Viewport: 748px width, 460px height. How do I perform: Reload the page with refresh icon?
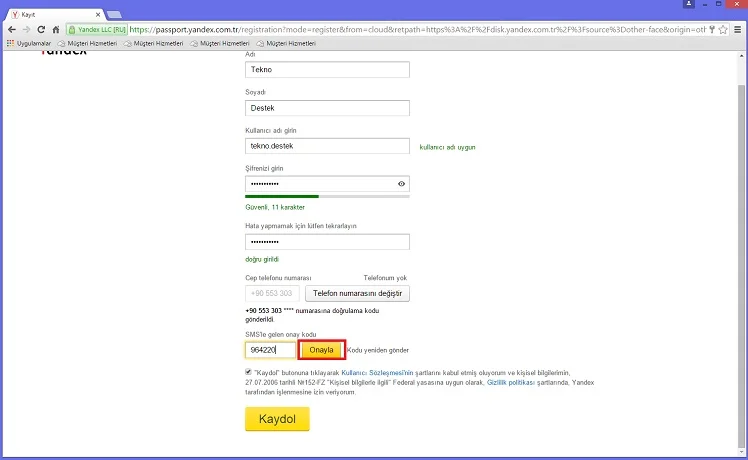(41, 30)
